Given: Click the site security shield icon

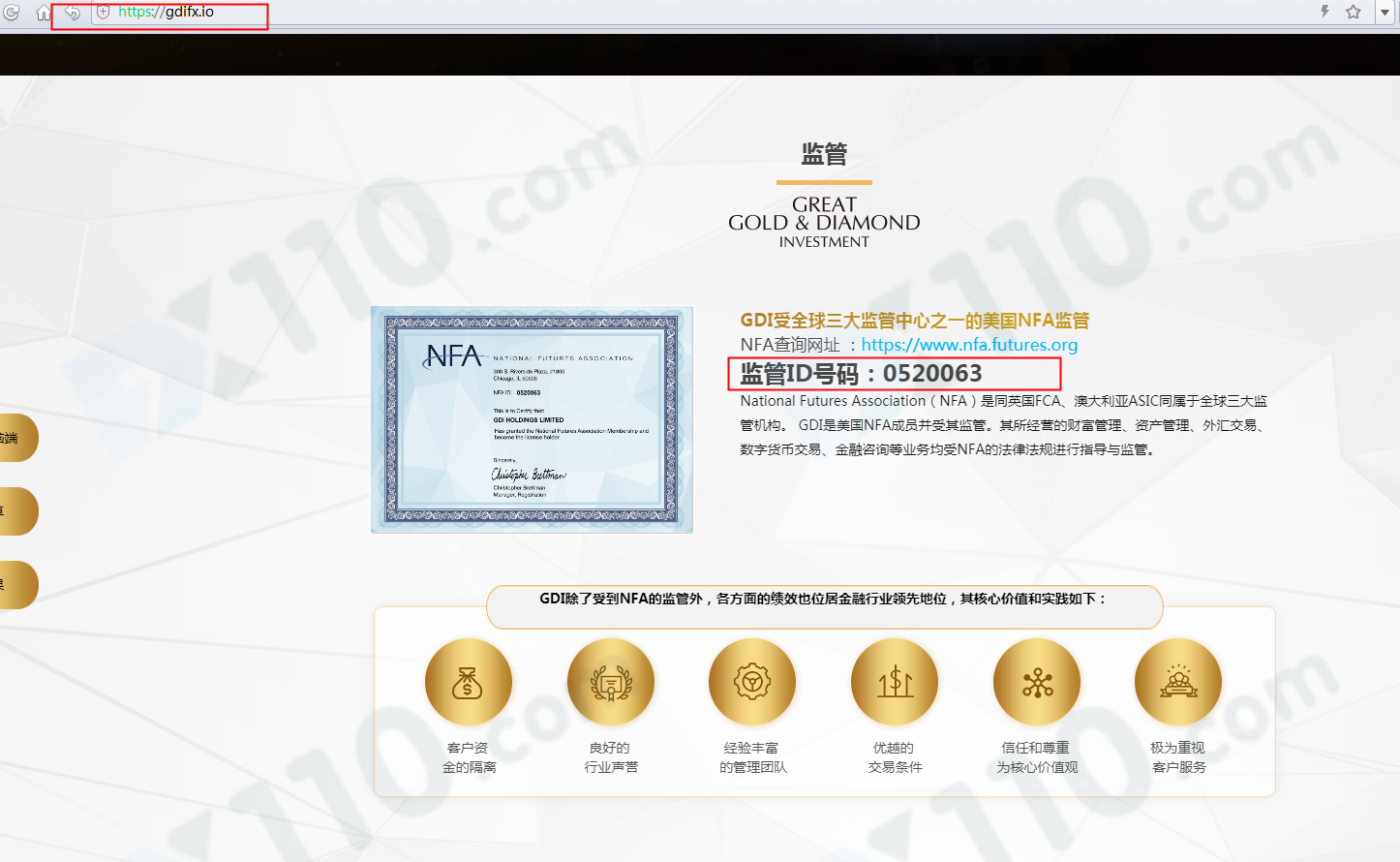Looking at the screenshot, I should 104,12.
